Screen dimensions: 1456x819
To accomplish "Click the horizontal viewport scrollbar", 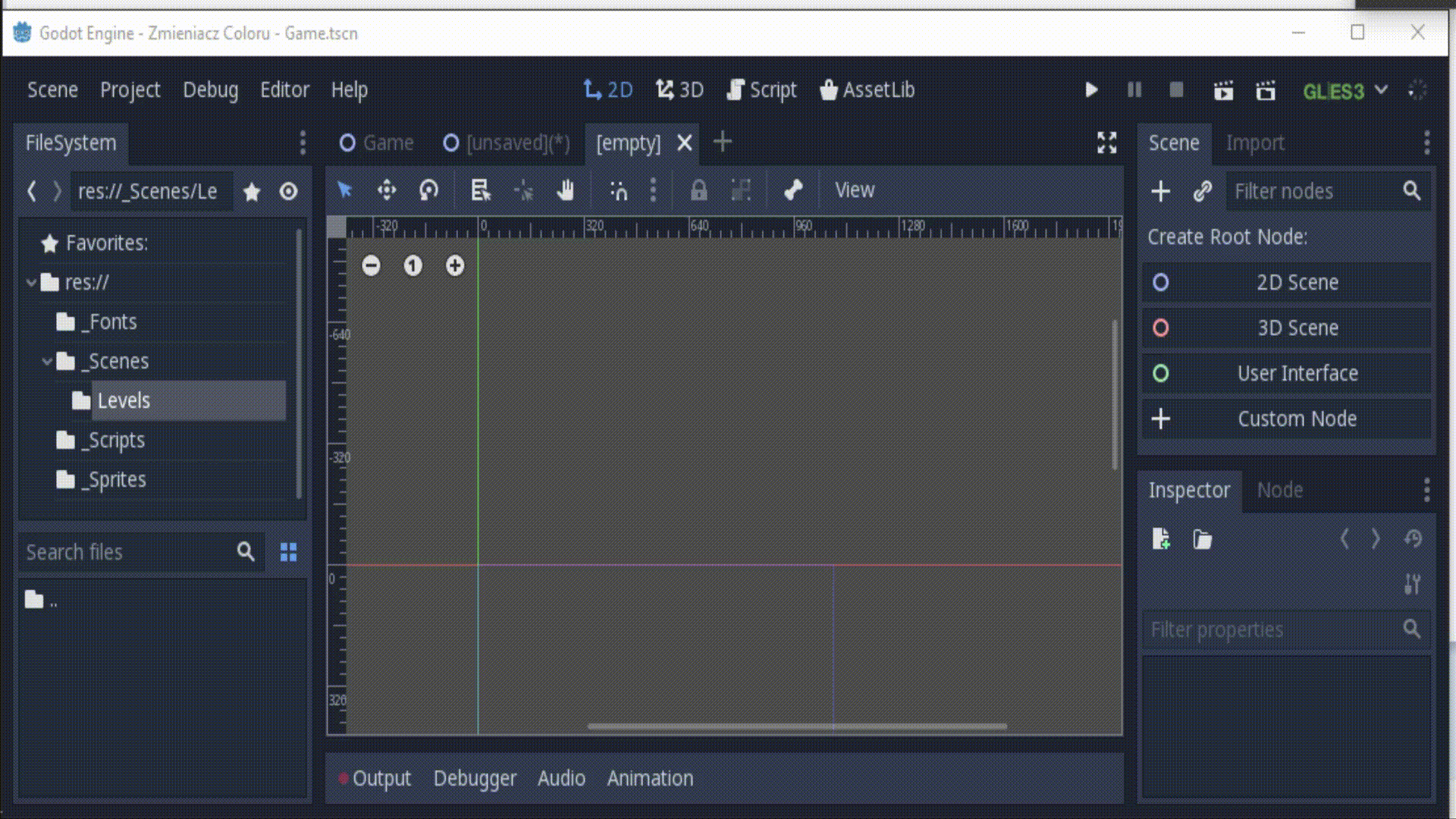I will pos(796,726).
